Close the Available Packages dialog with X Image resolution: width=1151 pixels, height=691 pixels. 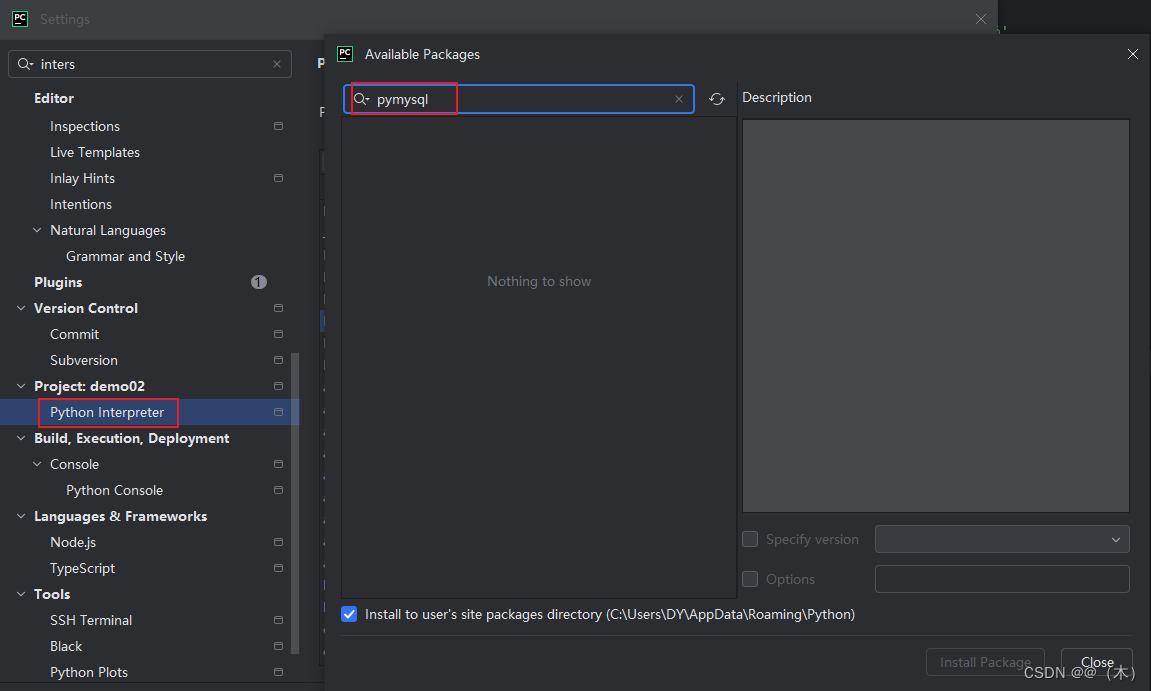[x=1133, y=54]
